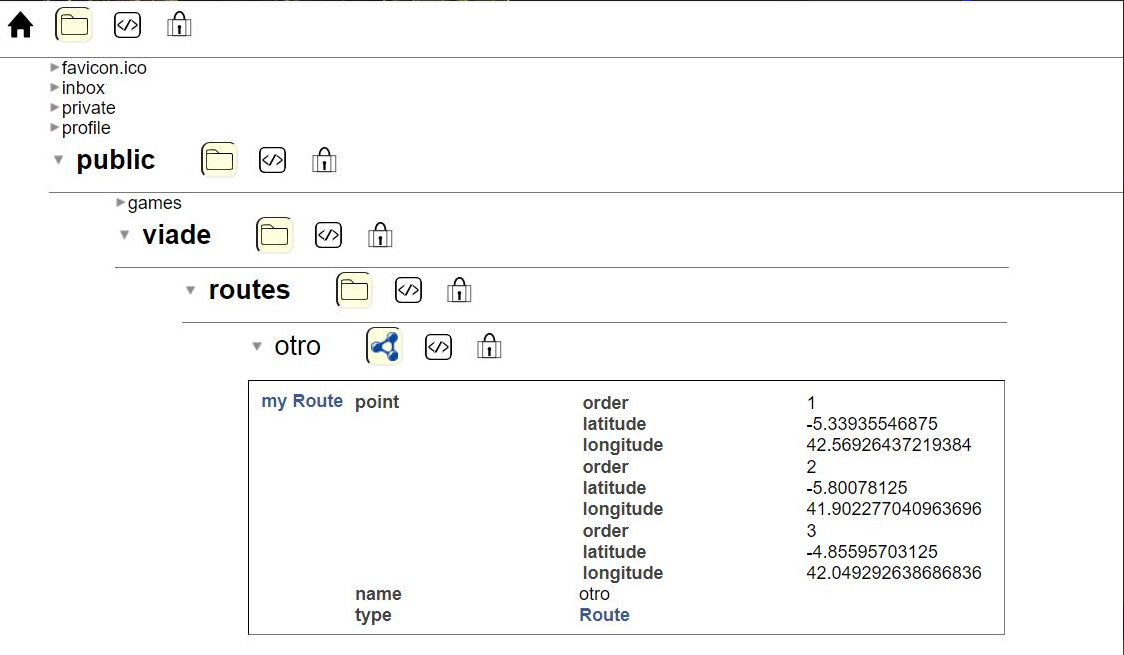Screen dimensions: 1124x655
Task: Expand the favicon.ico tree item
Action: pos(55,68)
